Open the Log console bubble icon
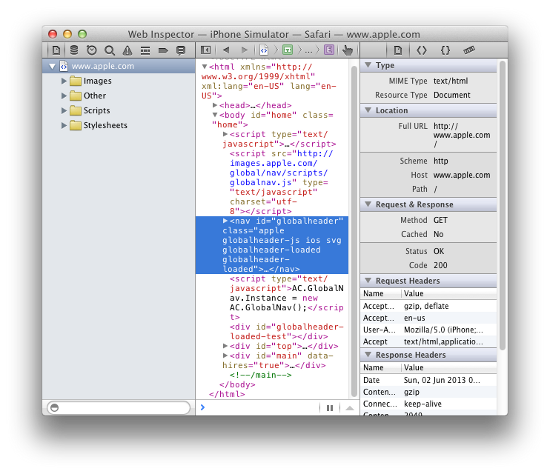The height and width of the screenshot is (474, 550). pyautogui.click(x=181, y=51)
